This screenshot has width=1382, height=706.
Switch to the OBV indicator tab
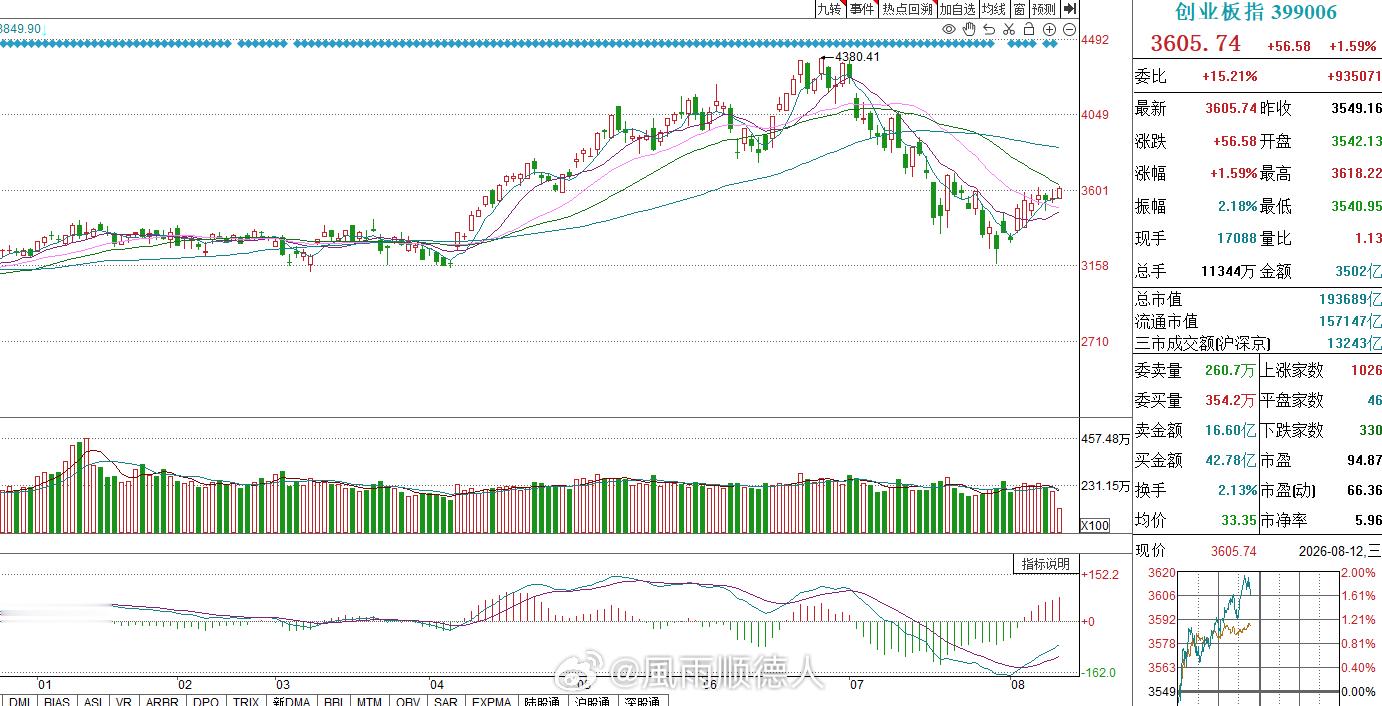tap(408, 702)
